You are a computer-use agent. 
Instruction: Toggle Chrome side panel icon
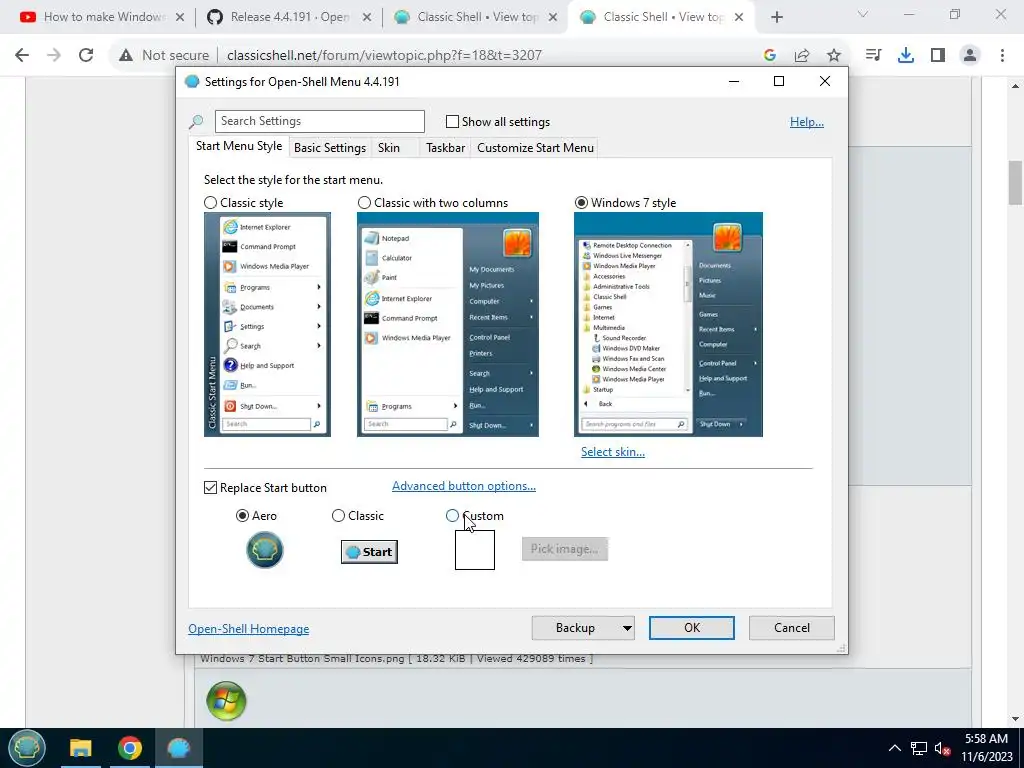pyautogui.click(x=938, y=55)
